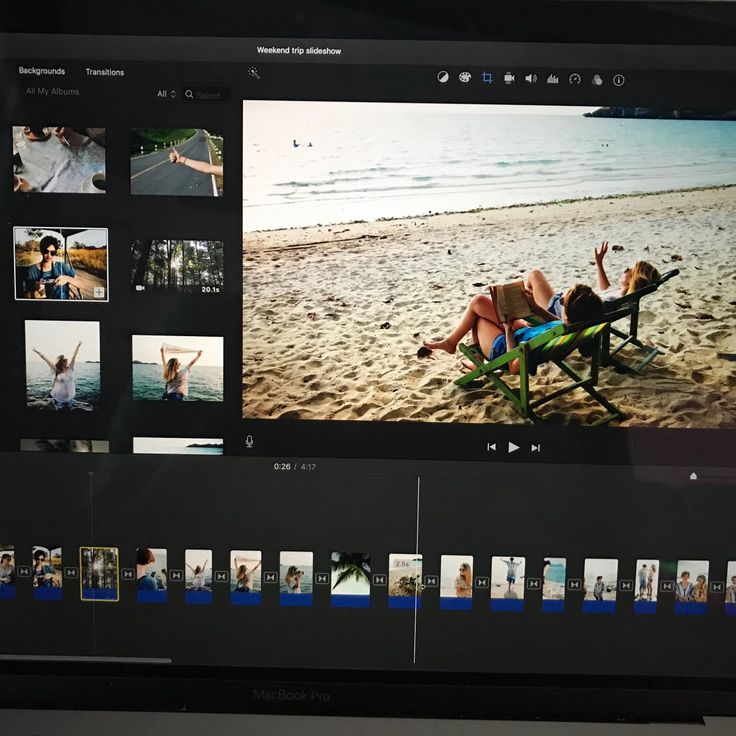Select the map and coffee photo thumbnail
Image resolution: width=736 pixels, height=736 pixels.
click(x=59, y=160)
